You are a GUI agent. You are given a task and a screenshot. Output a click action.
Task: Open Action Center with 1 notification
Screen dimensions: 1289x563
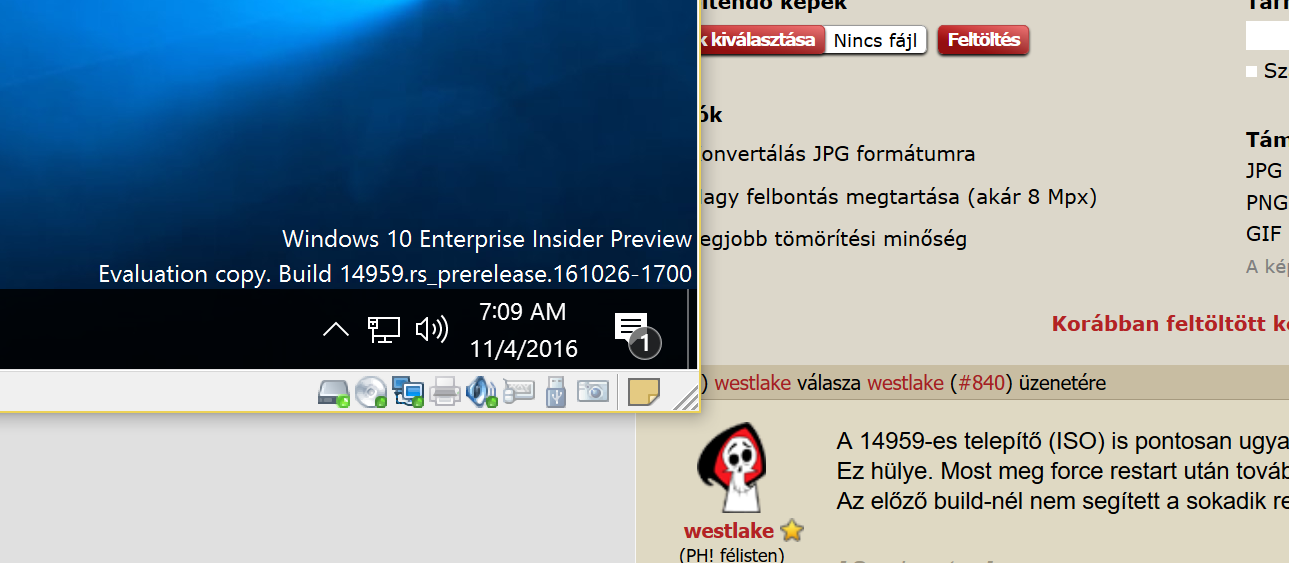tap(636, 334)
